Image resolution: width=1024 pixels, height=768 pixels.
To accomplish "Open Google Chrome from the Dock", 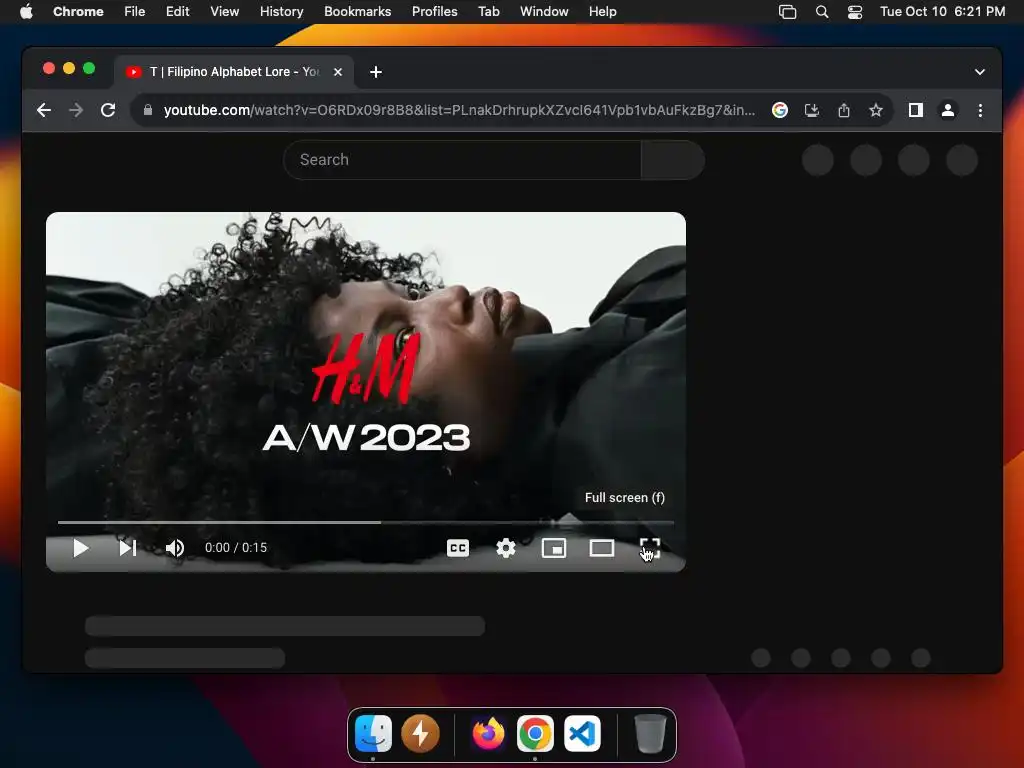I will (535, 733).
